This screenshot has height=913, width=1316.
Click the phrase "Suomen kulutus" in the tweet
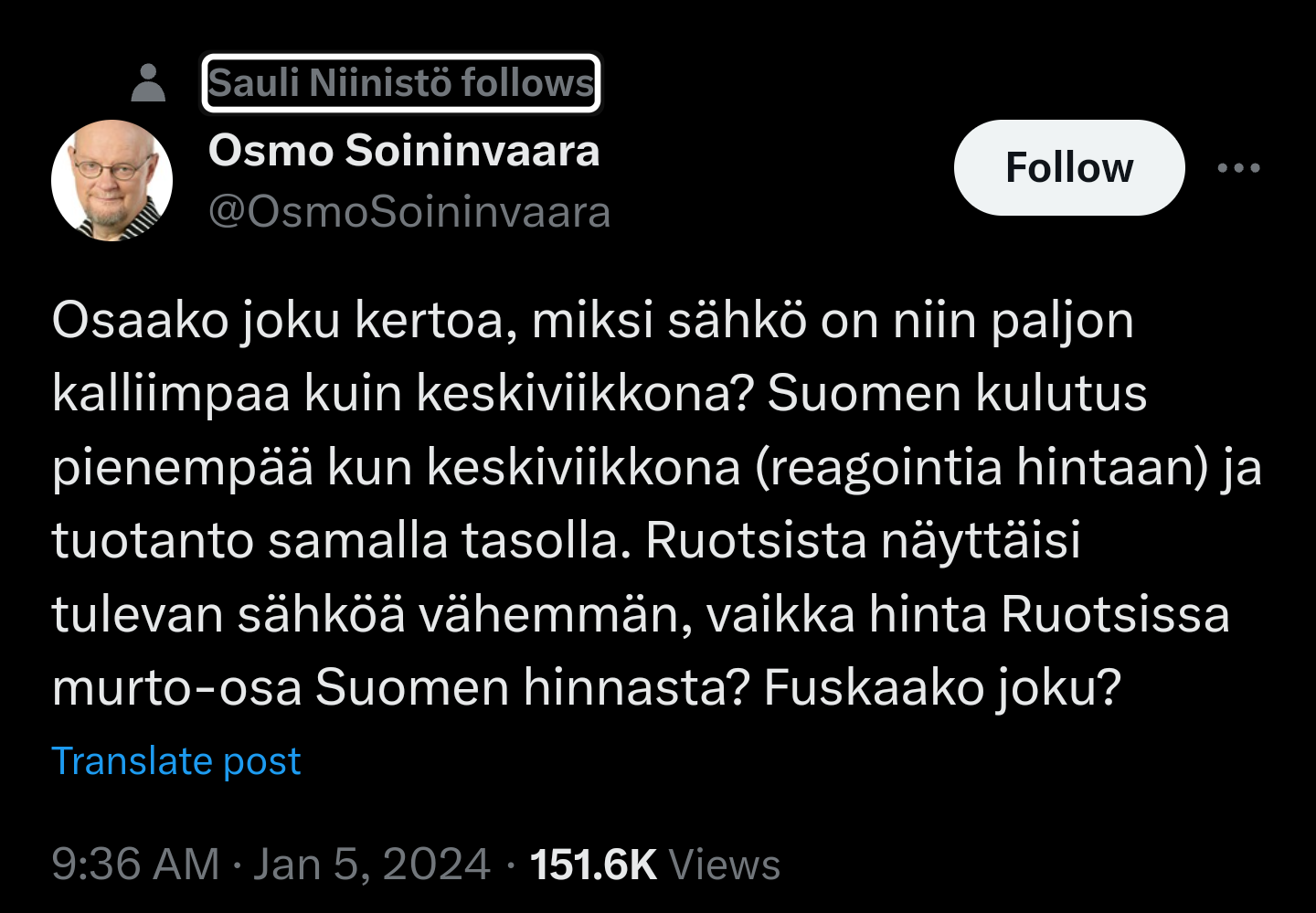957,394
